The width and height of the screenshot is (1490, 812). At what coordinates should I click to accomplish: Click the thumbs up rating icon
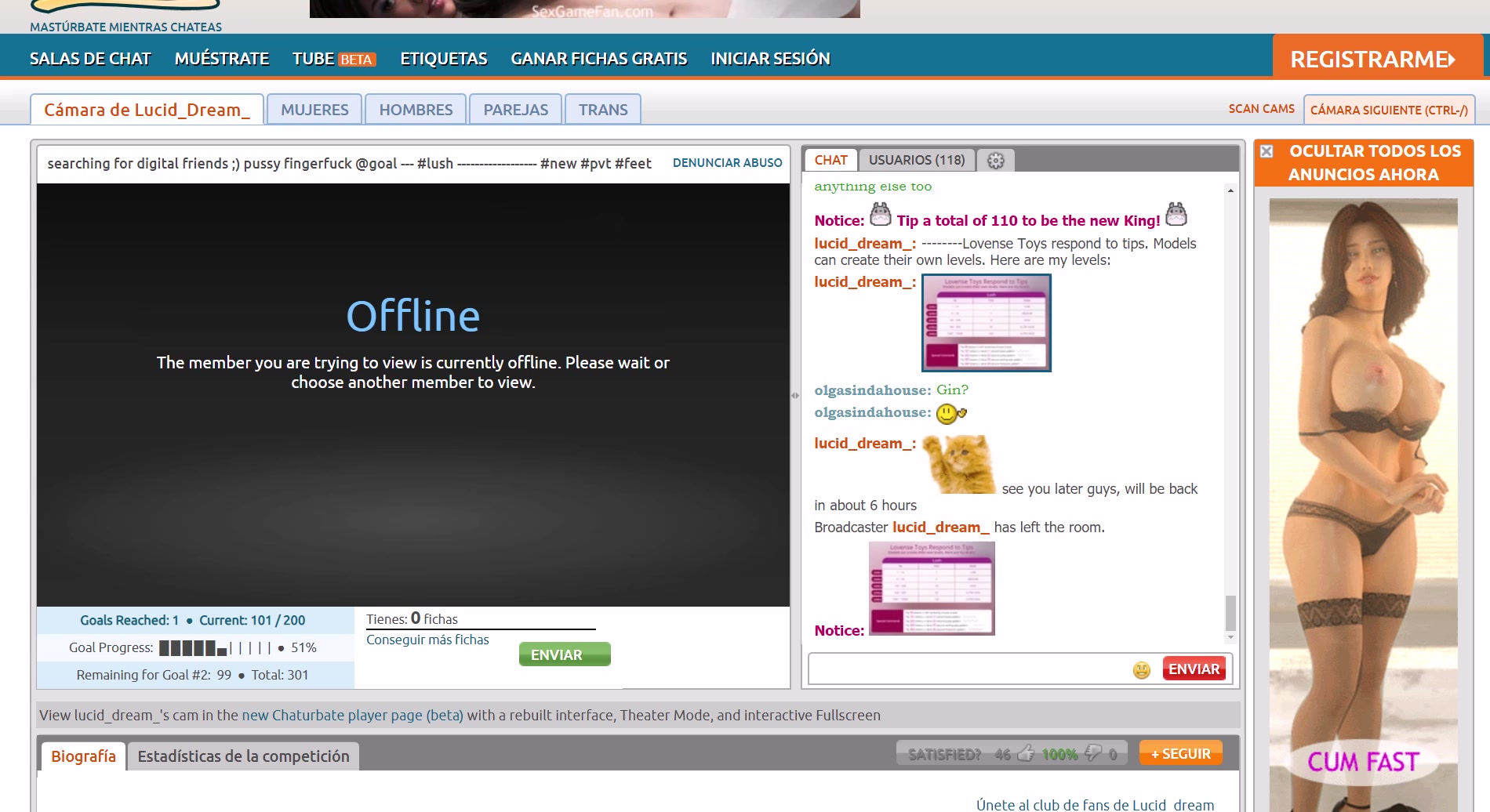click(x=1026, y=754)
